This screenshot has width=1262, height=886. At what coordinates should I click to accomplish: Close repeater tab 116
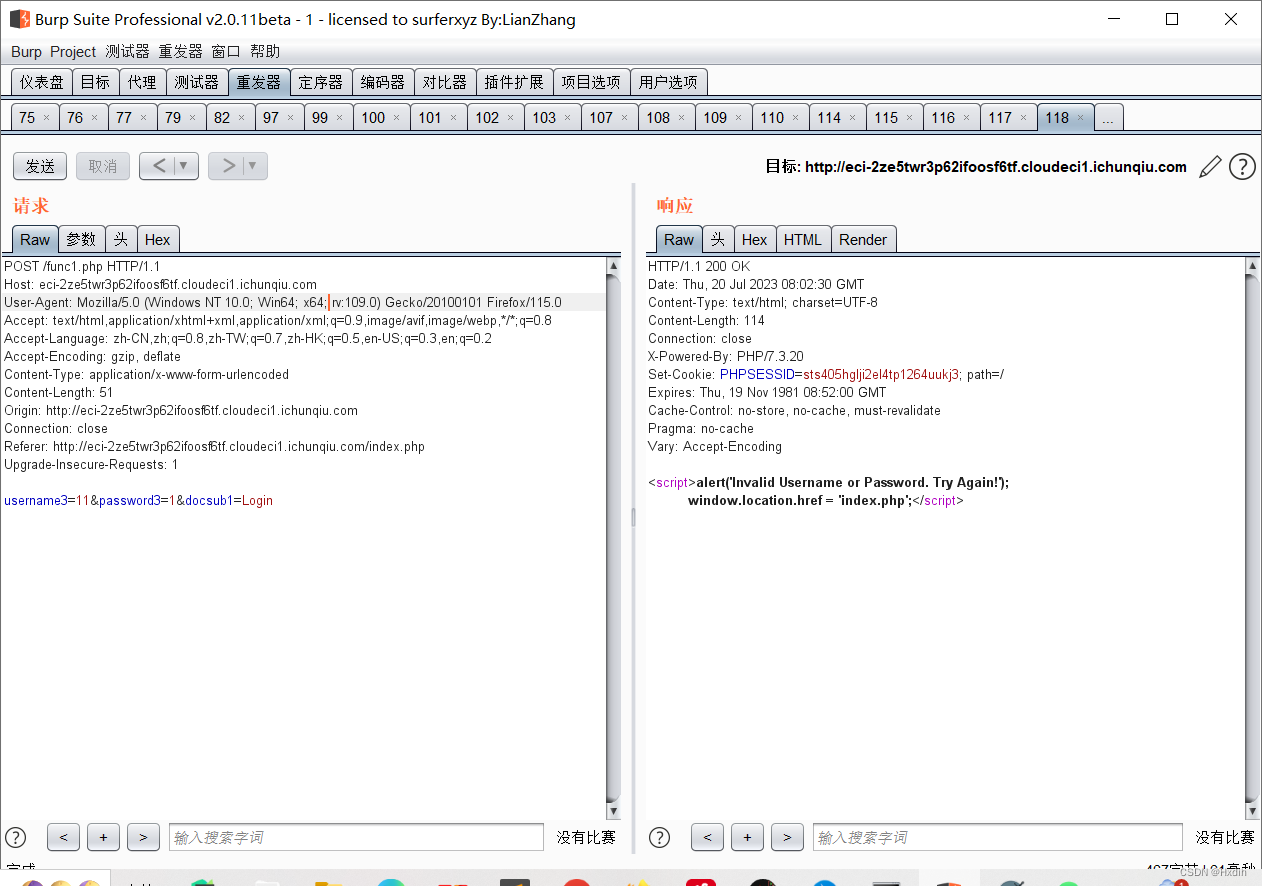[967, 118]
